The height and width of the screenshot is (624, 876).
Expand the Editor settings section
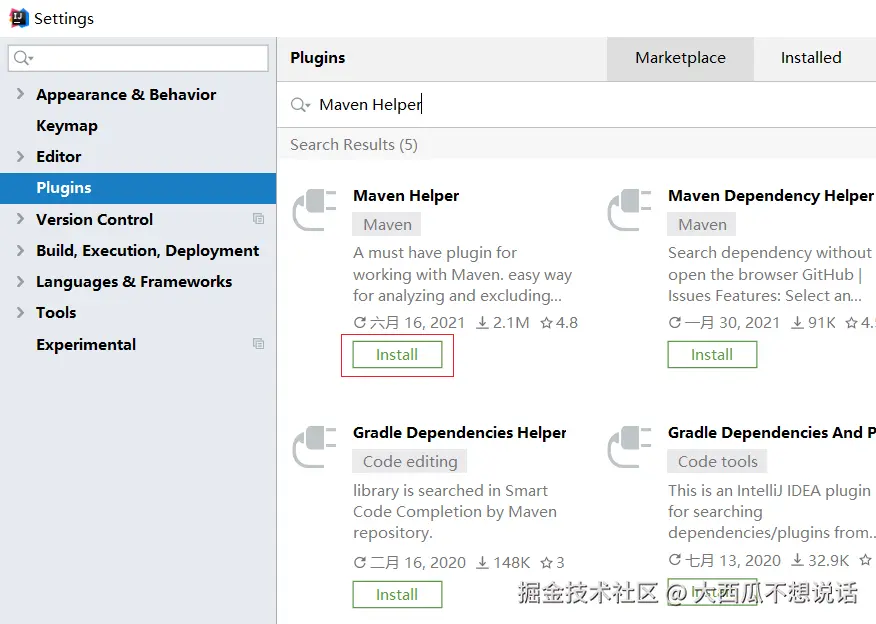[x=20, y=156]
